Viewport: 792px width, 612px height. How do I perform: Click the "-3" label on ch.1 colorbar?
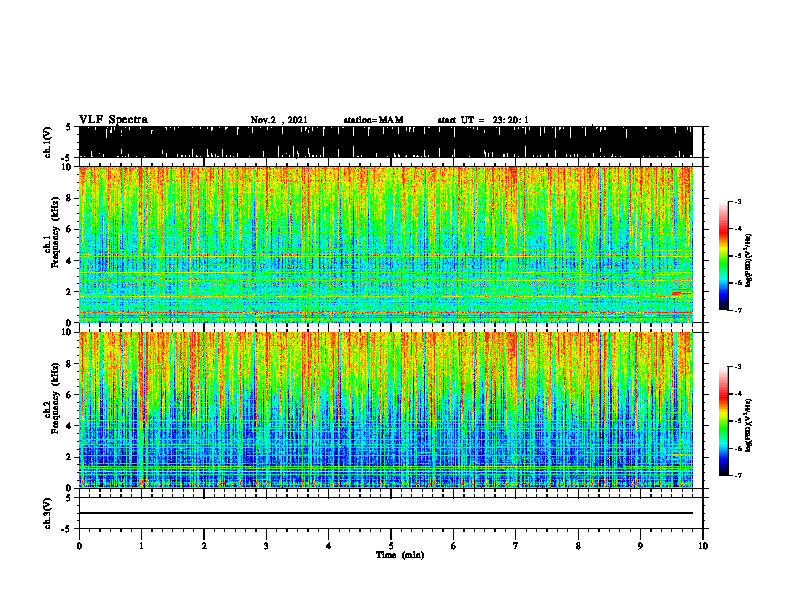click(x=738, y=201)
